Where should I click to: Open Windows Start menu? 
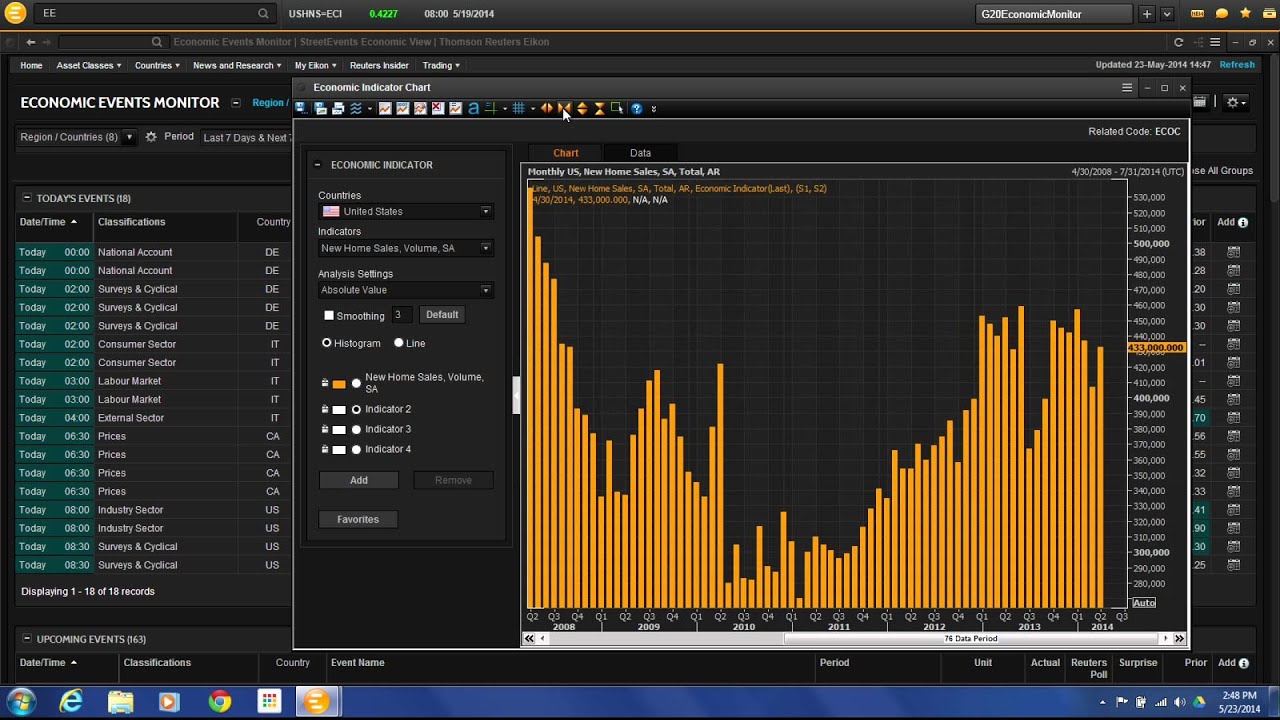pyautogui.click(x=21, y=701)
